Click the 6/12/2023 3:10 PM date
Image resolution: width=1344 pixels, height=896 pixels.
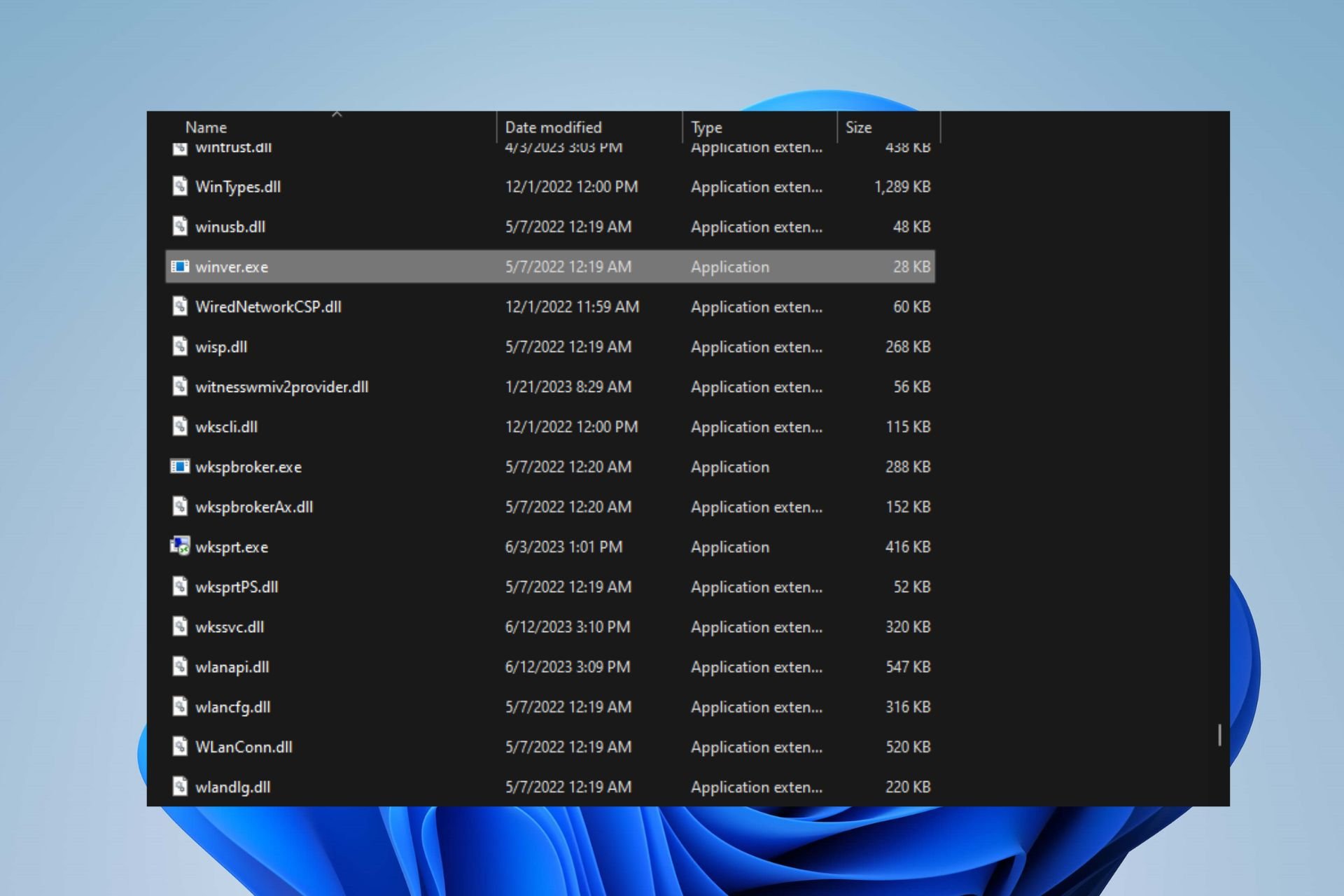567,627
